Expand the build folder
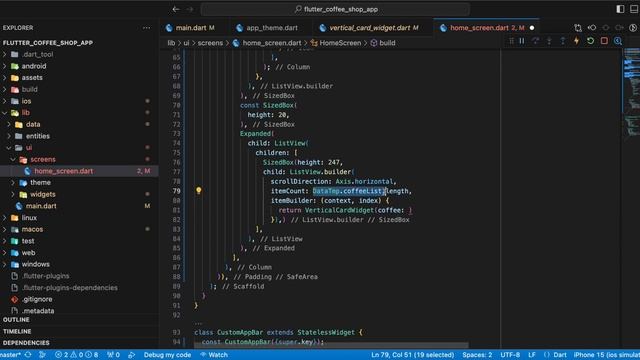This screenshot has height=360, width=640. tap(29, 89)
